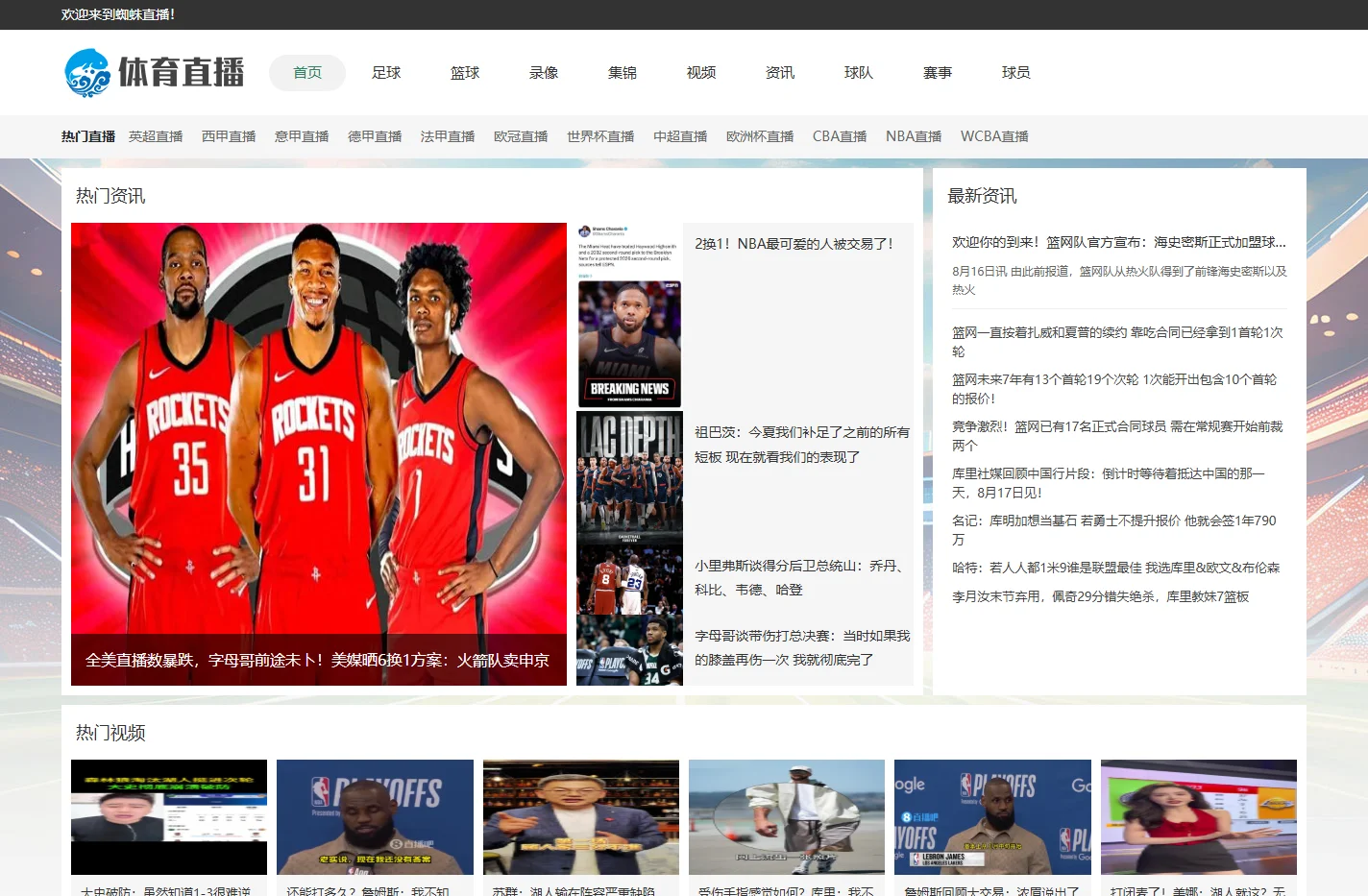Screen dimensions: 1368x896
Task: Open the 篮球 menu item
Action: (465, 73)
